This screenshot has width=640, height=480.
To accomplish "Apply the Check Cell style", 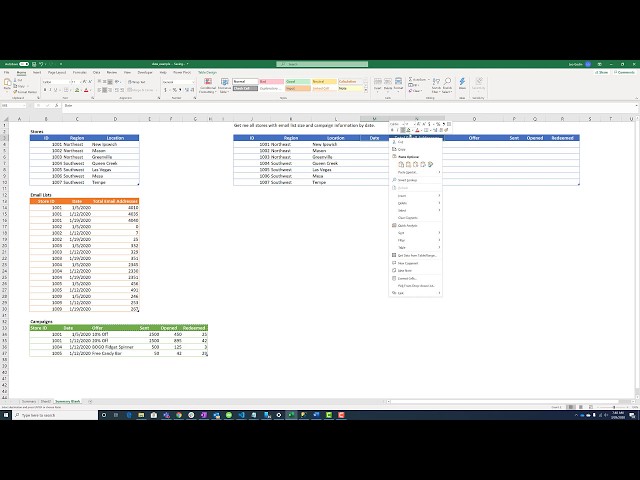I will pos(245,88).
